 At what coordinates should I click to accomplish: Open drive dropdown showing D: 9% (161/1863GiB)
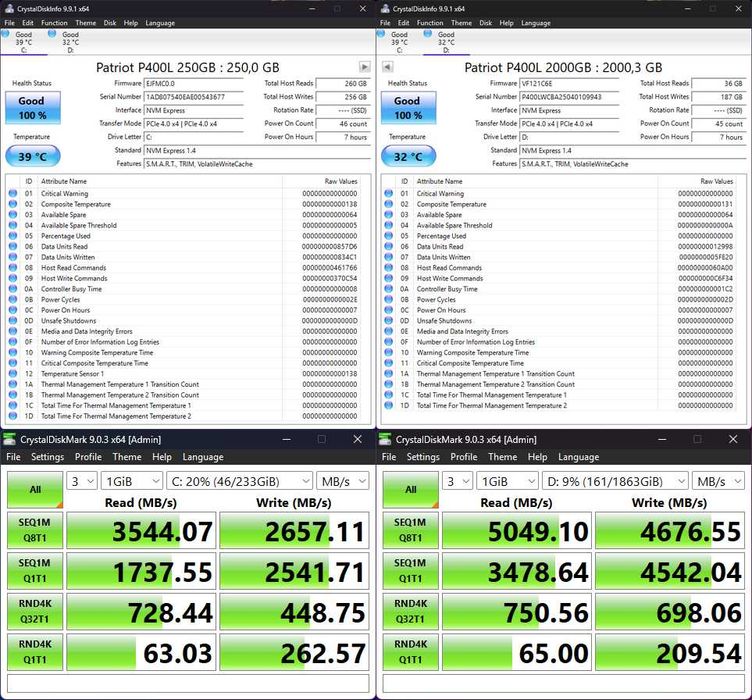click(x=615, y=481)
